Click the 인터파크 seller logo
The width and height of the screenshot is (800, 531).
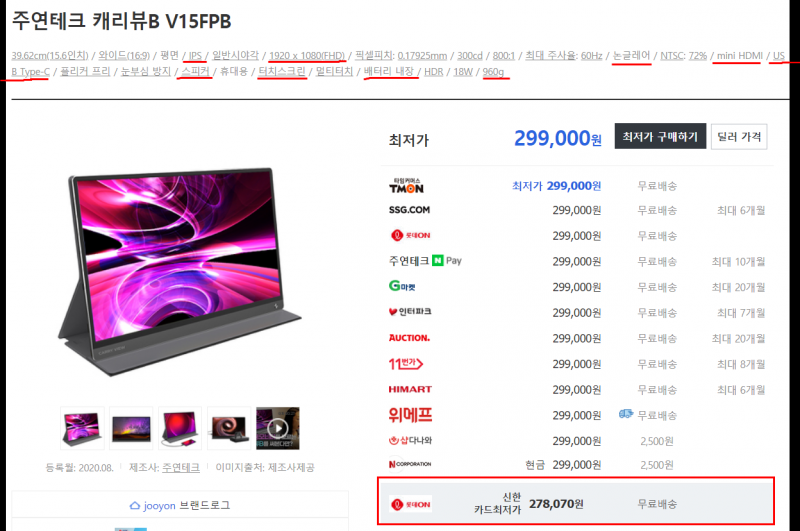(410, 312)
